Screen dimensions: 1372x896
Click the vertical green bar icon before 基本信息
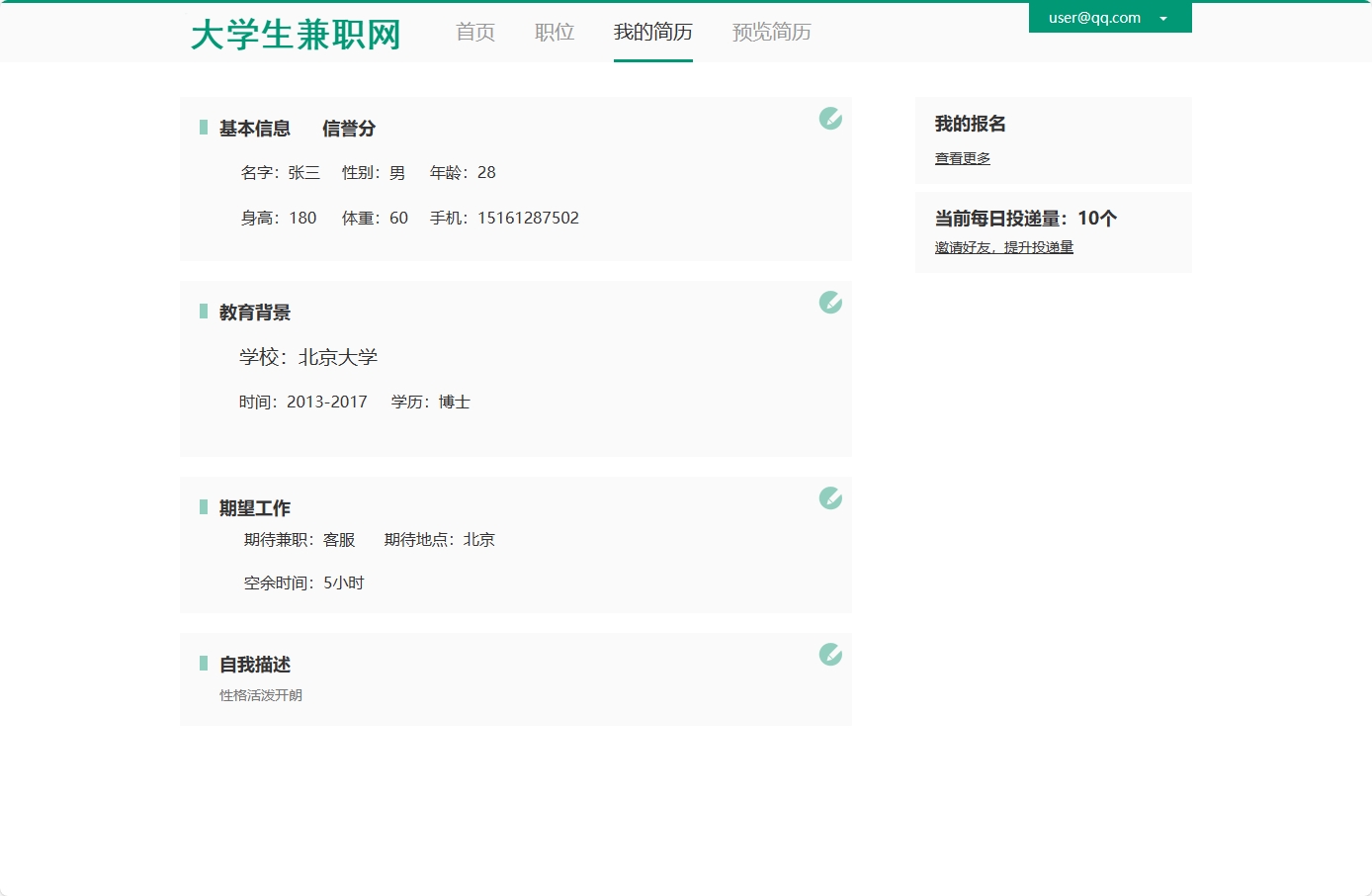(x=202, y=128)
